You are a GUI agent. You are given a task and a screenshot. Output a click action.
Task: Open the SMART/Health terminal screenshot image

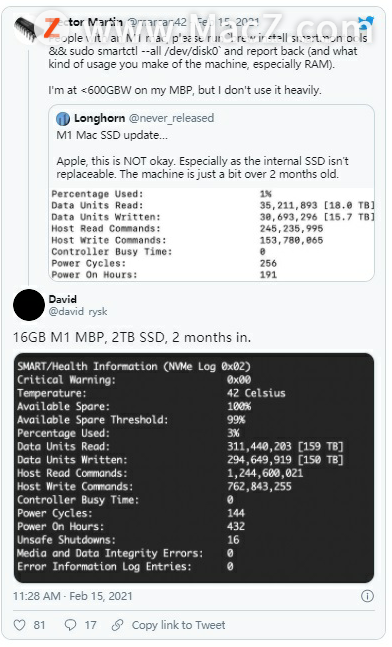[194, 468]
